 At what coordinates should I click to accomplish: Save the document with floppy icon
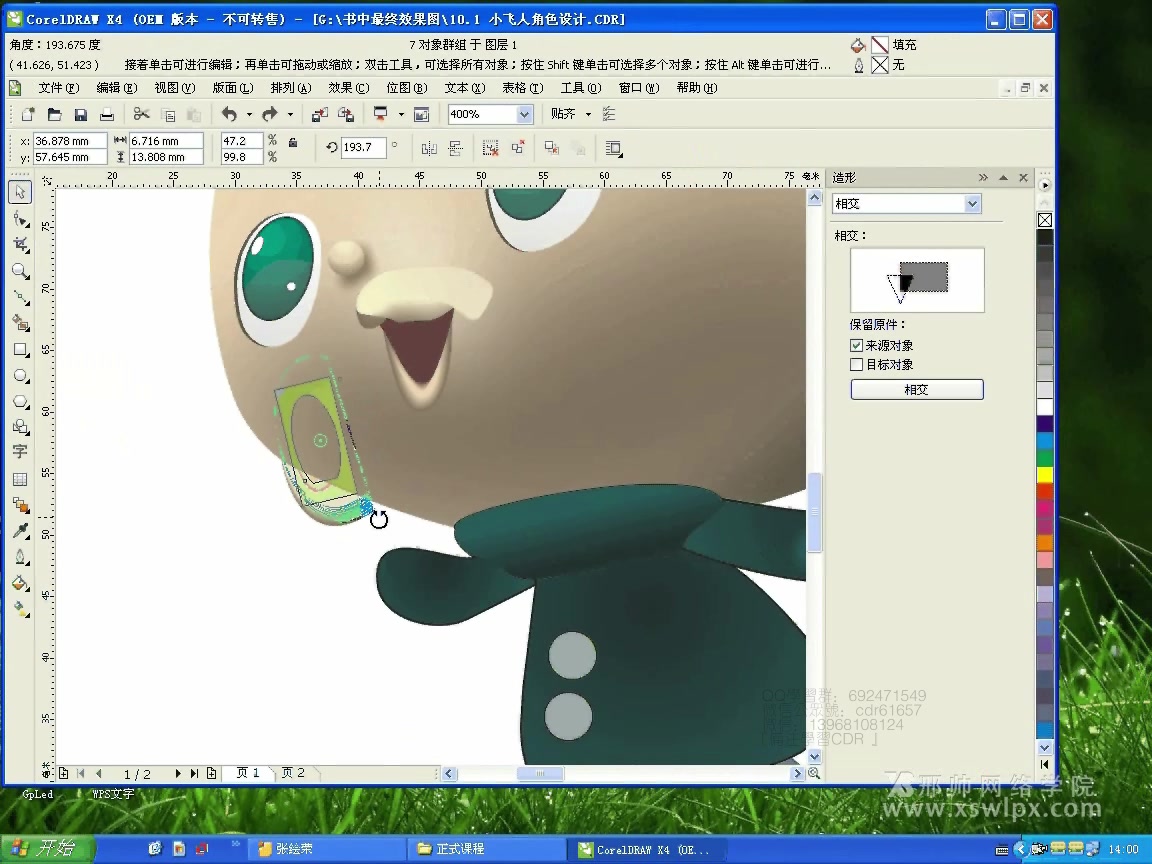[81, 114]
